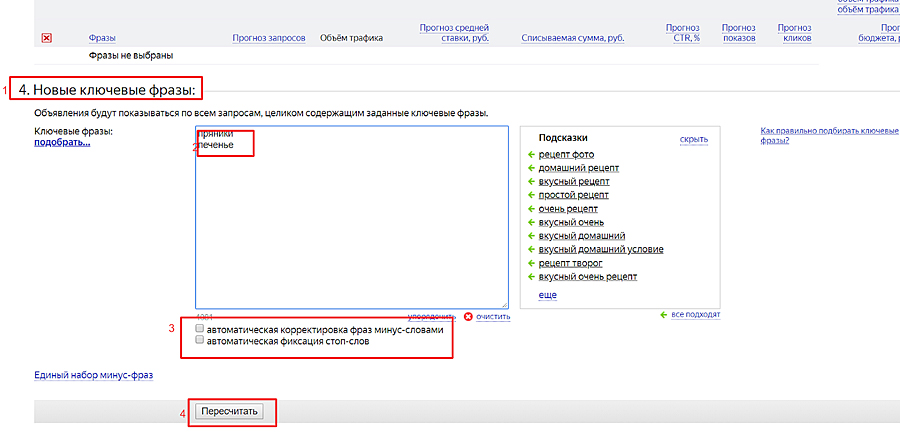Image resolution: width=900 pixels, height=437 pixels.
Task: Click the red clear icon next to 'очистить'
Action: pos(468,317)
